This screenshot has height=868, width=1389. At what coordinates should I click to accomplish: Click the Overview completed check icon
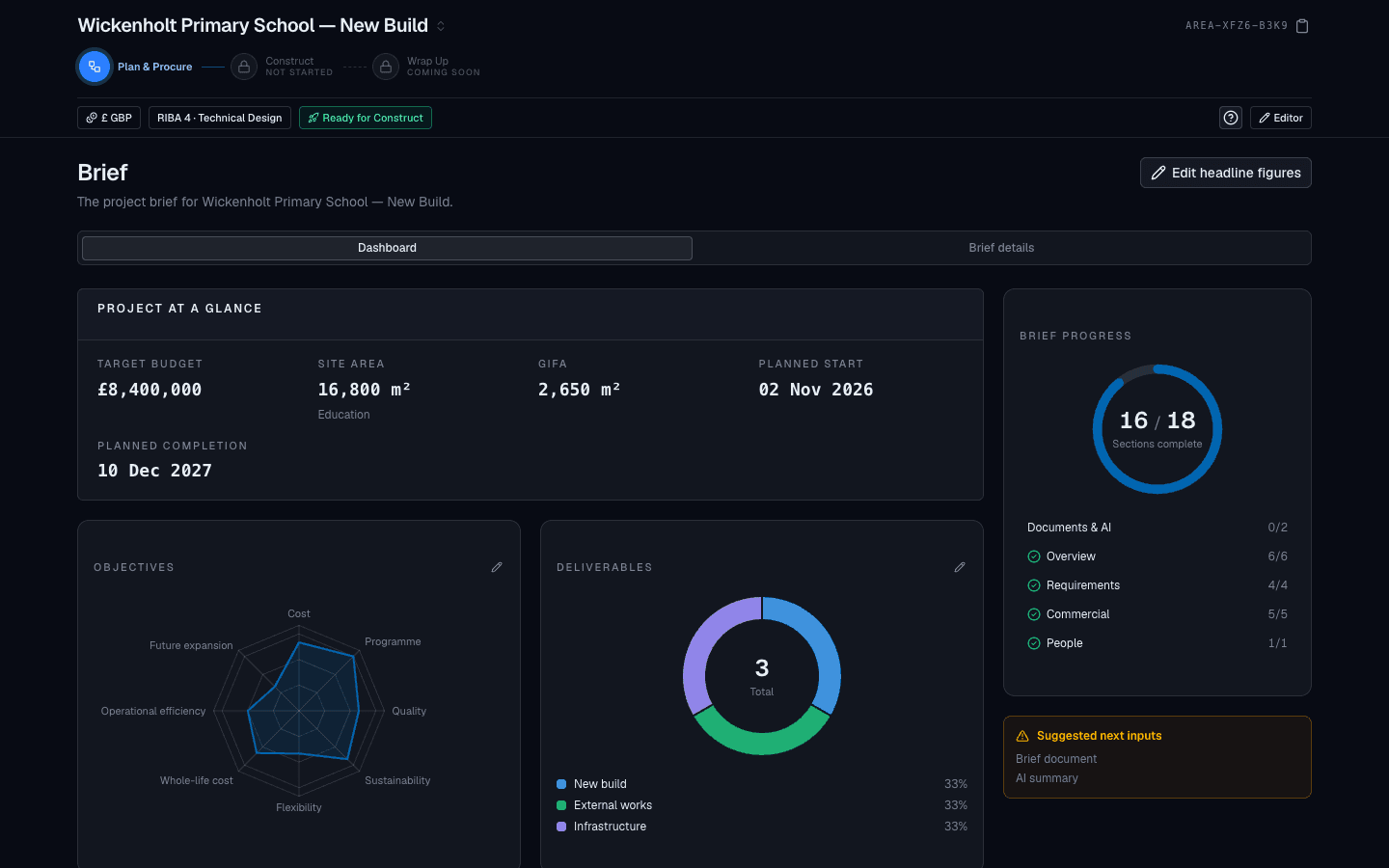click(1034, 556)
